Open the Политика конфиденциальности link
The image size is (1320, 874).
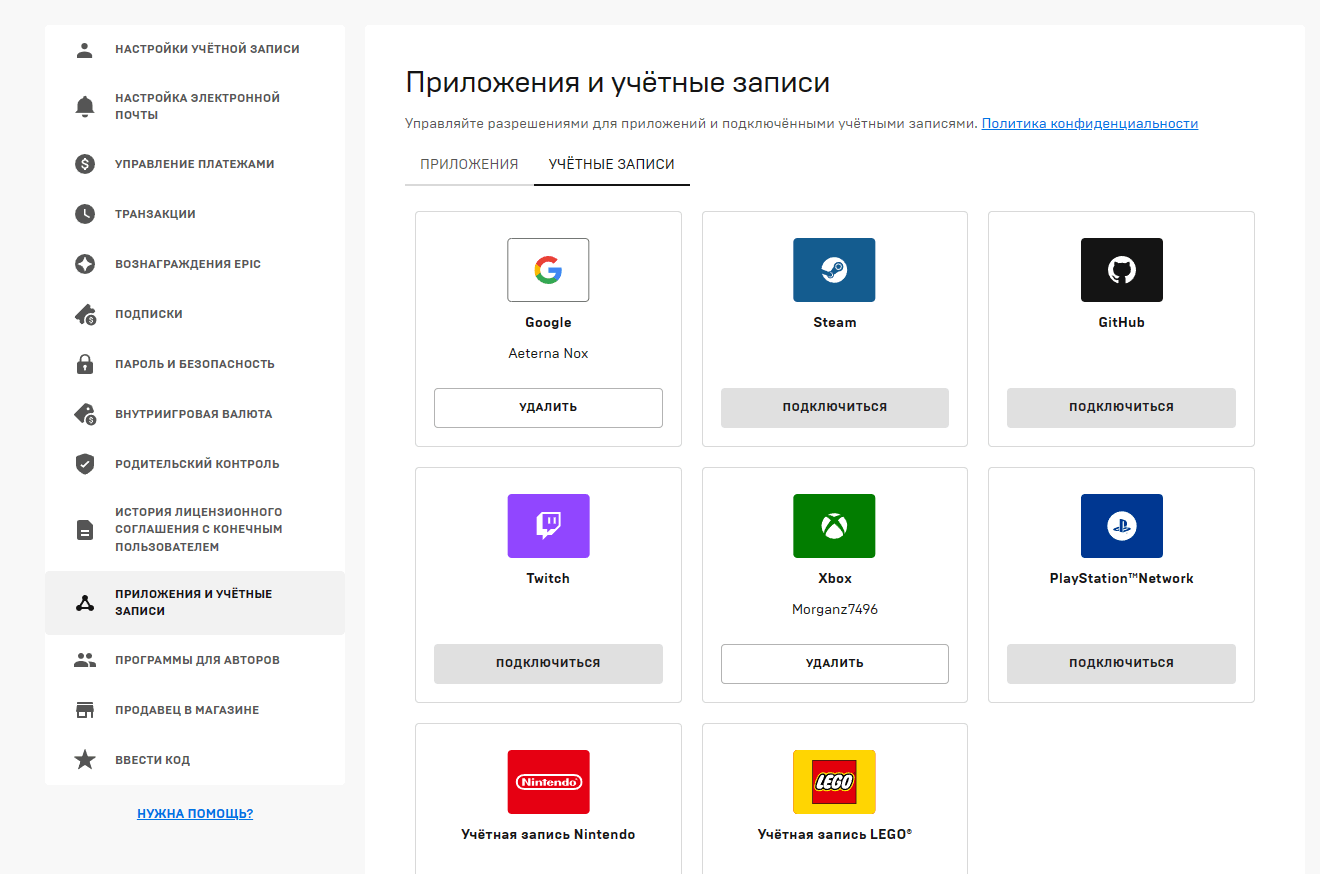[1090, 123]
